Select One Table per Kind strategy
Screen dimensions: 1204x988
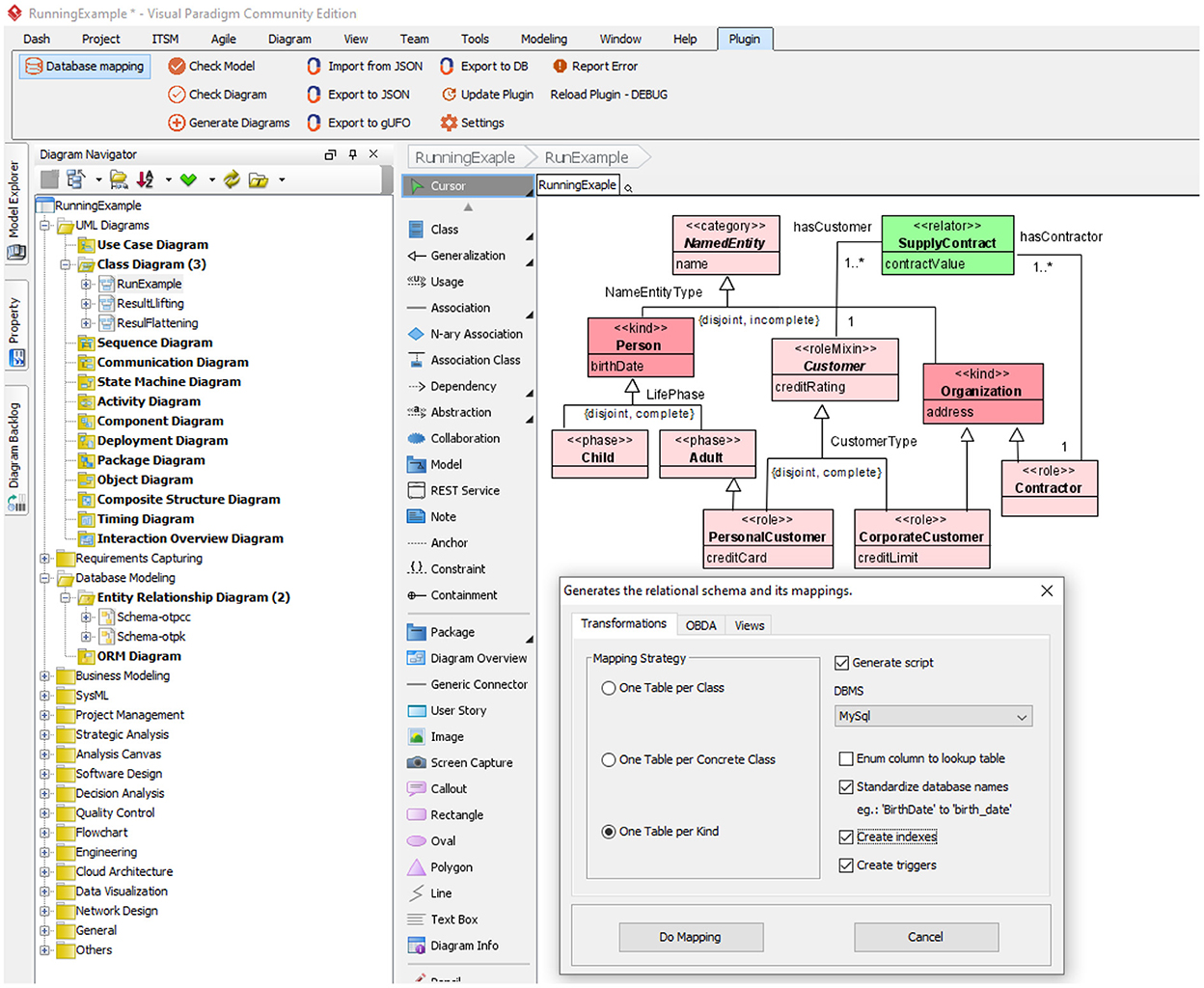click(609, 832)
